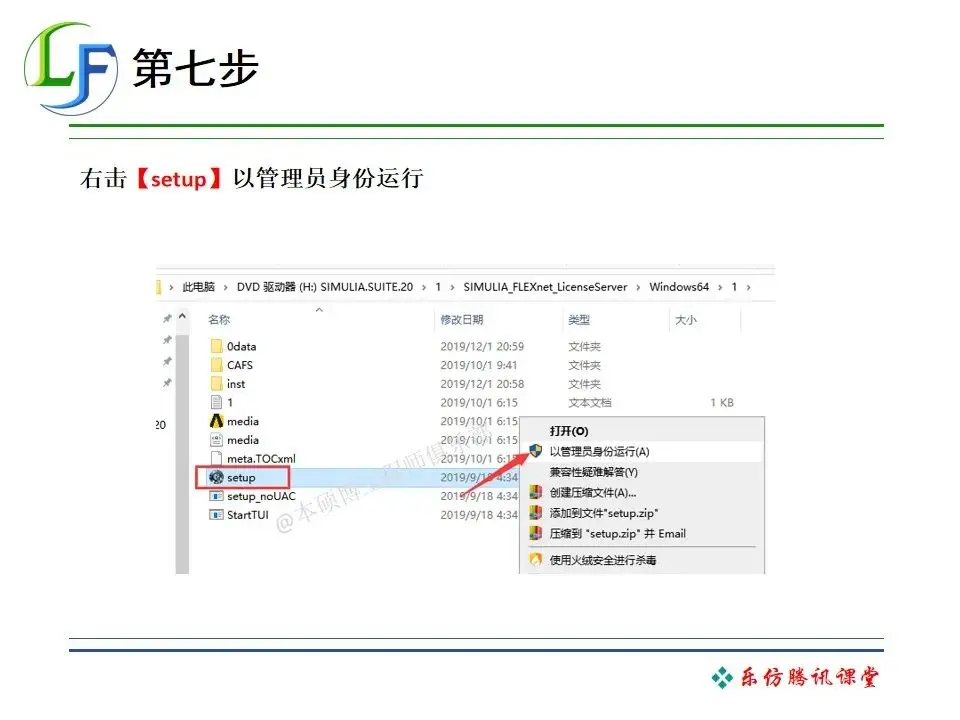Select the inst folder name

(236, 384)
